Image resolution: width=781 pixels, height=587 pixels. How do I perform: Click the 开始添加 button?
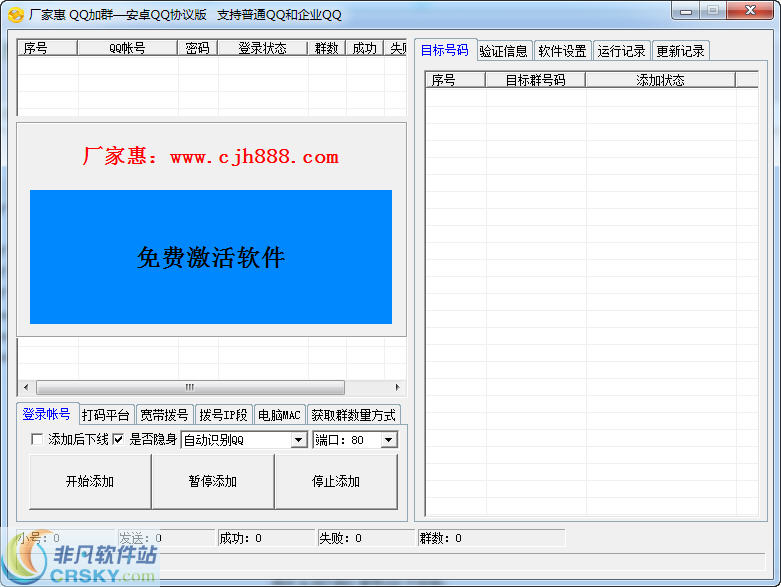(x=90, y=481)
